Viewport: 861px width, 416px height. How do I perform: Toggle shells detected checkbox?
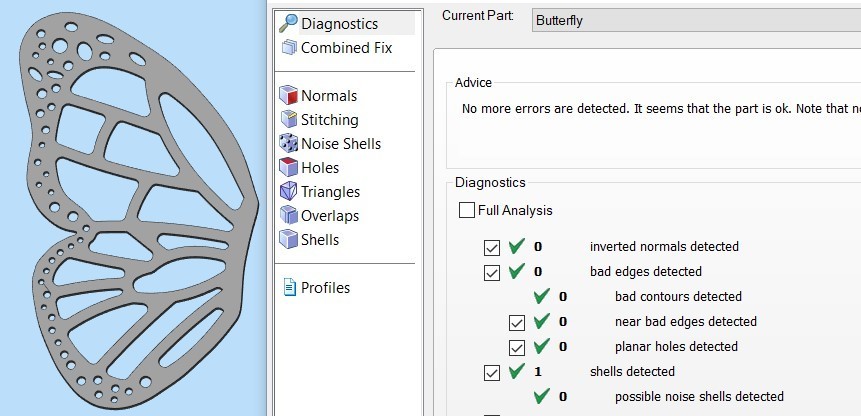pyautogui.click(x=491, y=372)
